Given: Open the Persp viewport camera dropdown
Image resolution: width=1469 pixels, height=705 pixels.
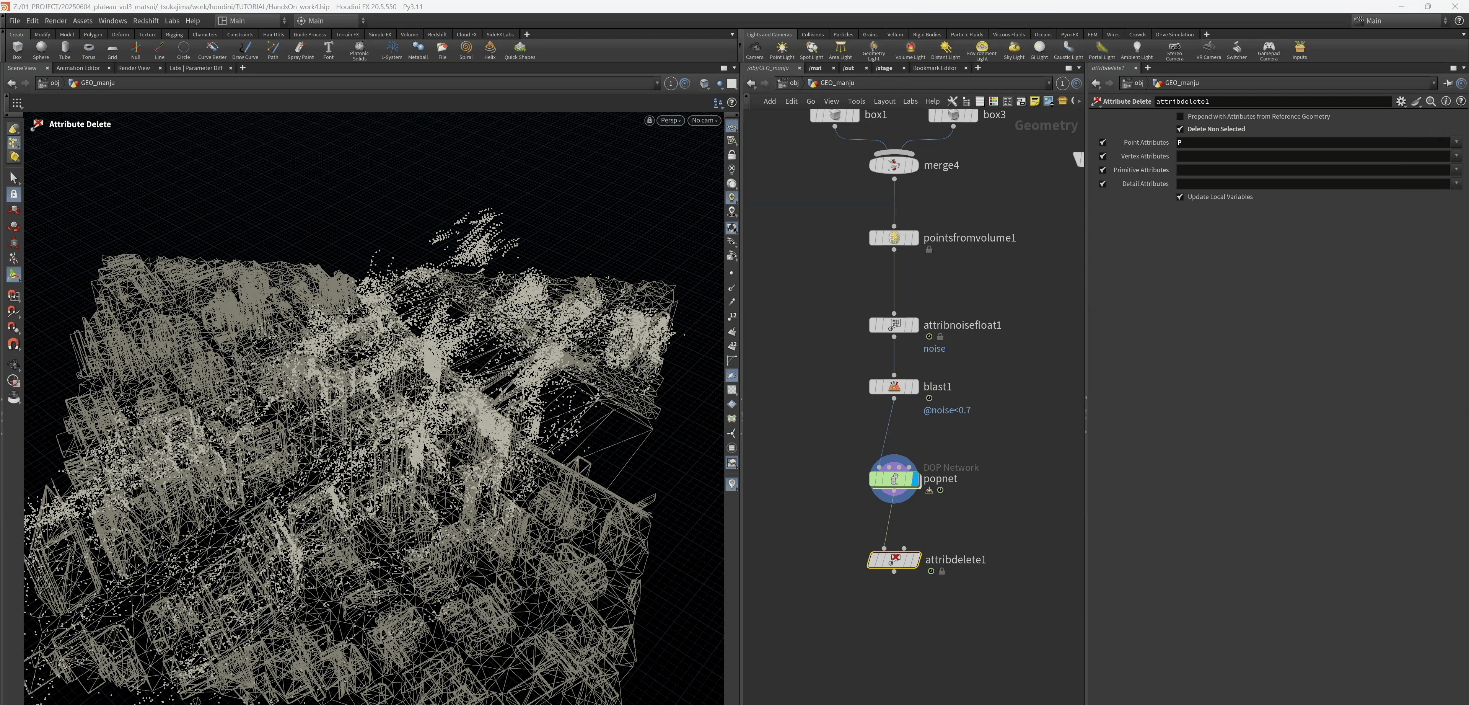Looking at the screenshot, I should (670, 120).
